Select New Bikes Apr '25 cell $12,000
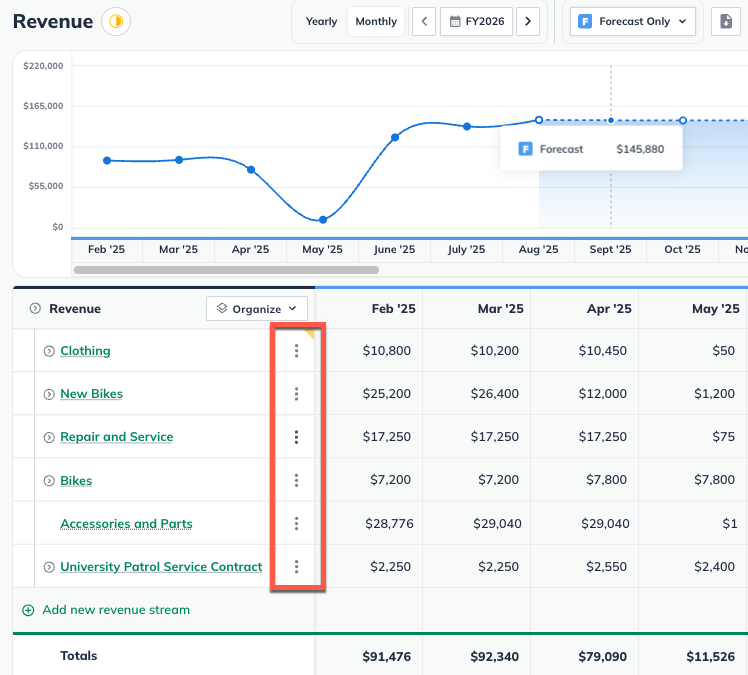 coord(603,394)
